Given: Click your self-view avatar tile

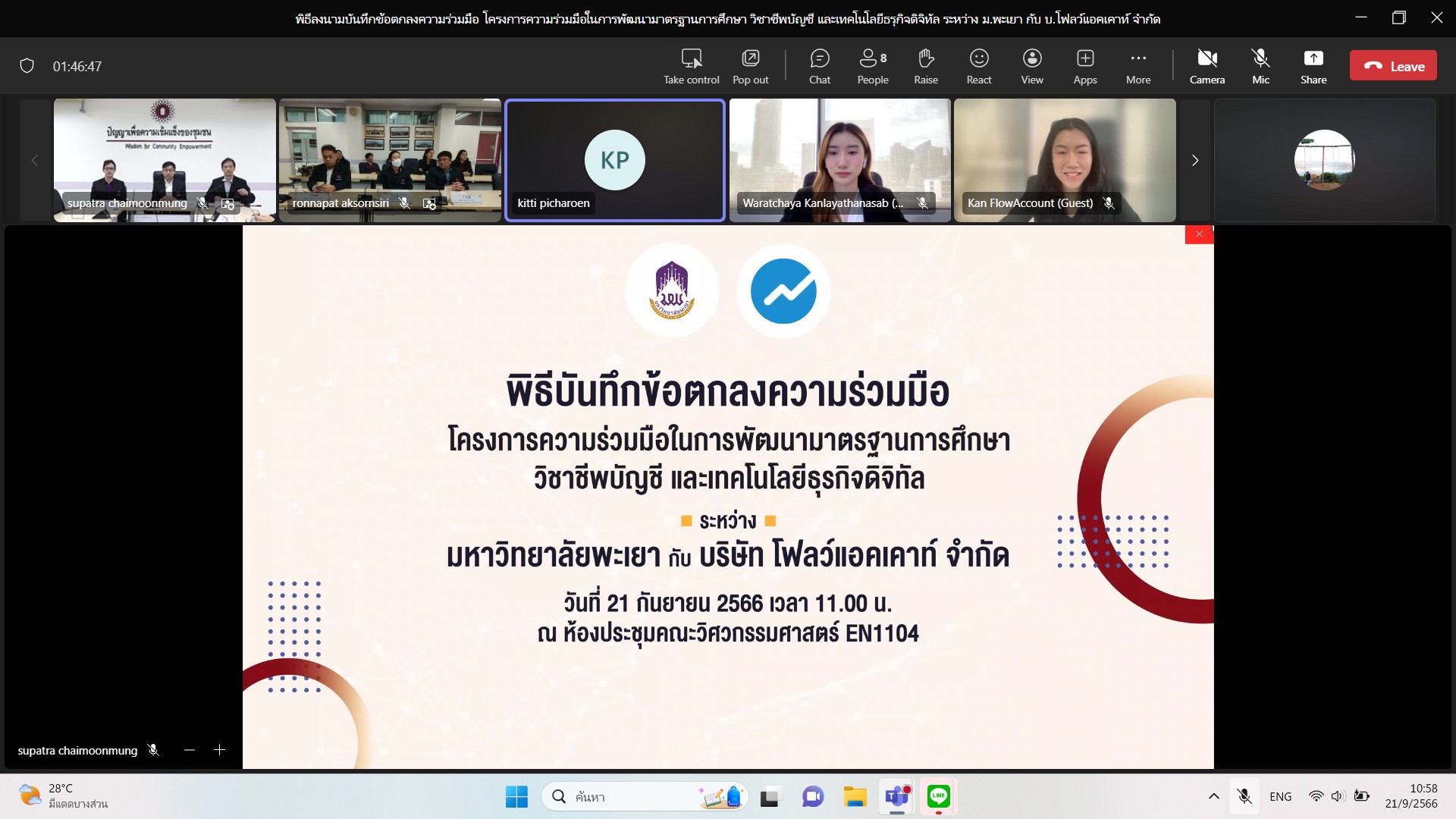Looking at the screenshot, I should coord(1325,160).
